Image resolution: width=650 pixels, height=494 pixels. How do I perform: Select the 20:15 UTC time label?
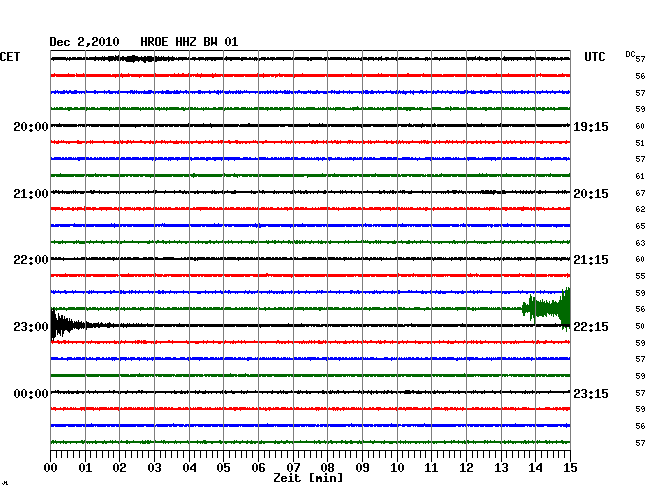click(591, 194)
